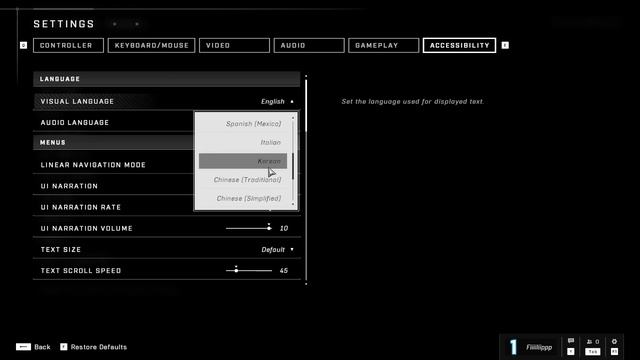Click the language dropdown scrollbar thumb
Screen dimensions: 640x360
(x=293, y=166)
